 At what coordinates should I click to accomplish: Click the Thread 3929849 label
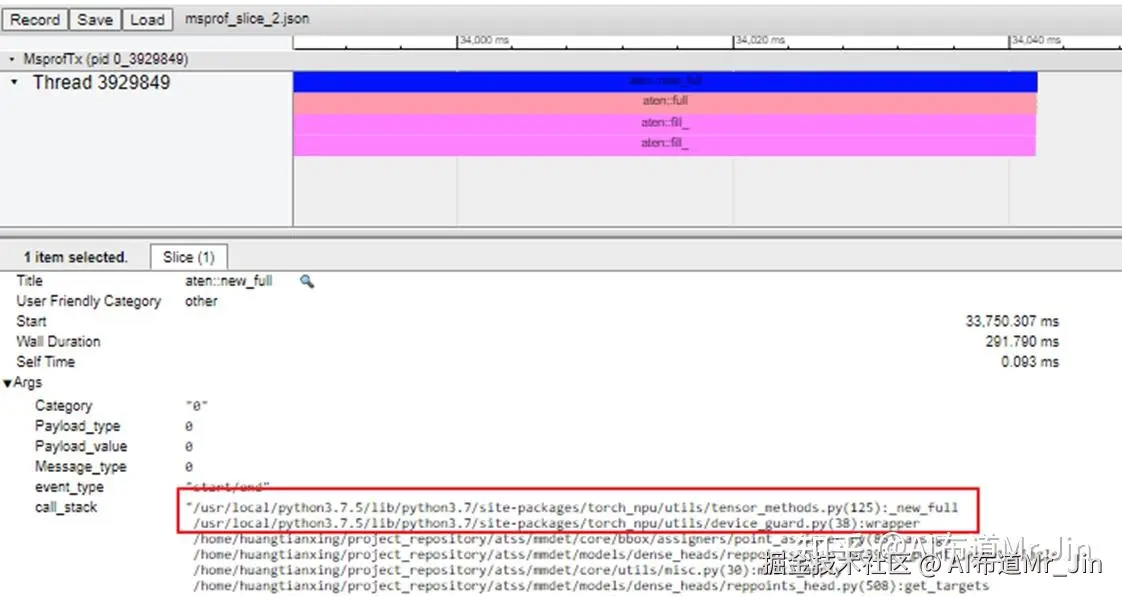pyautogui.click(x=101, y=82)
